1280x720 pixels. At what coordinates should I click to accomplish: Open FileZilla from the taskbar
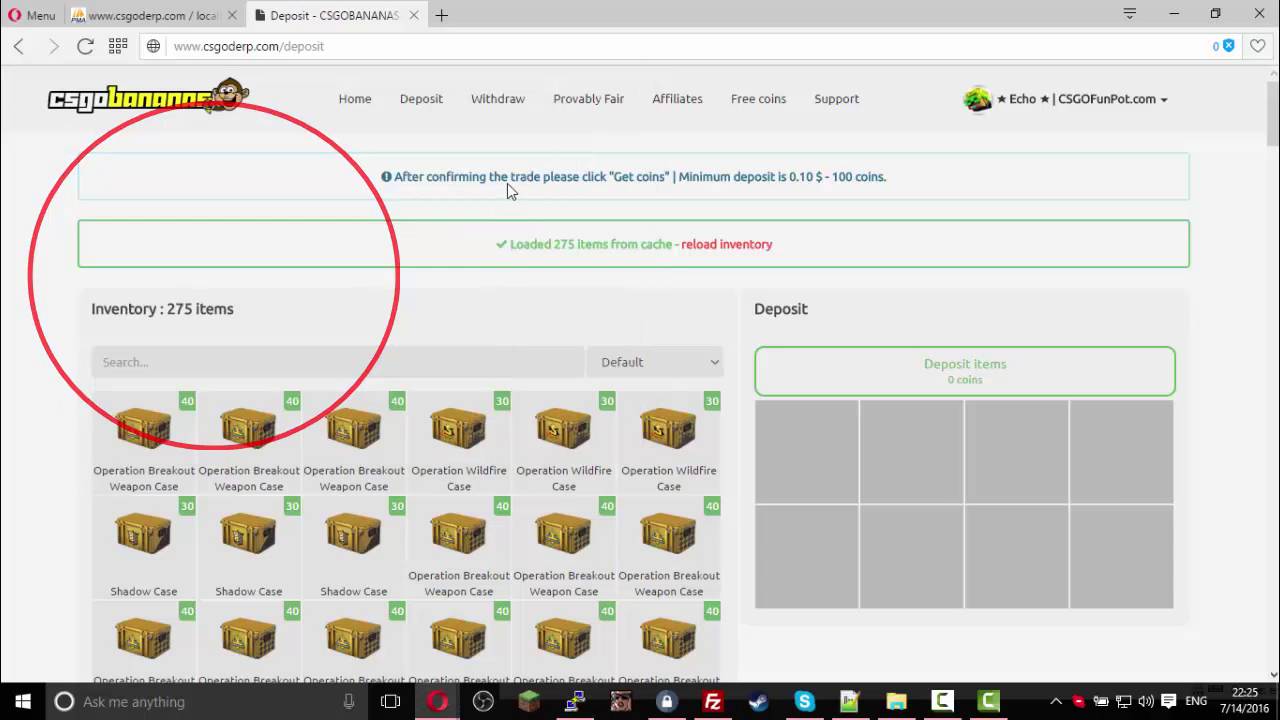713,701
